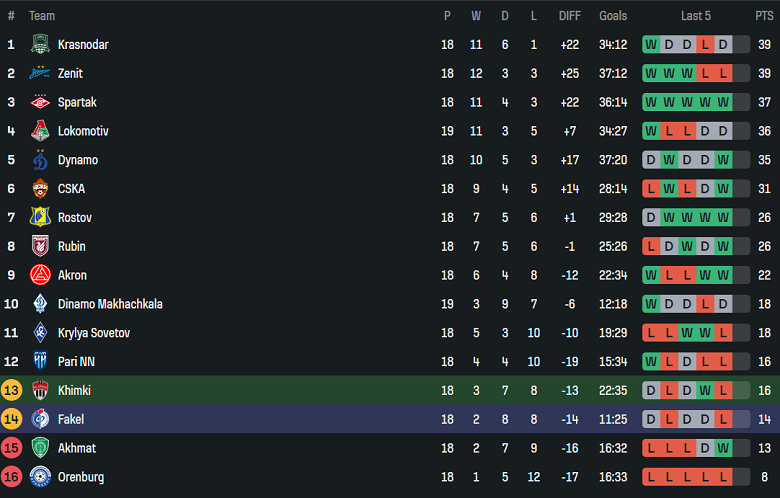Screen dimensions: 780x498
Task: Click the Last 5 column header
Action: pyautogui.click(x=696, y=16)
